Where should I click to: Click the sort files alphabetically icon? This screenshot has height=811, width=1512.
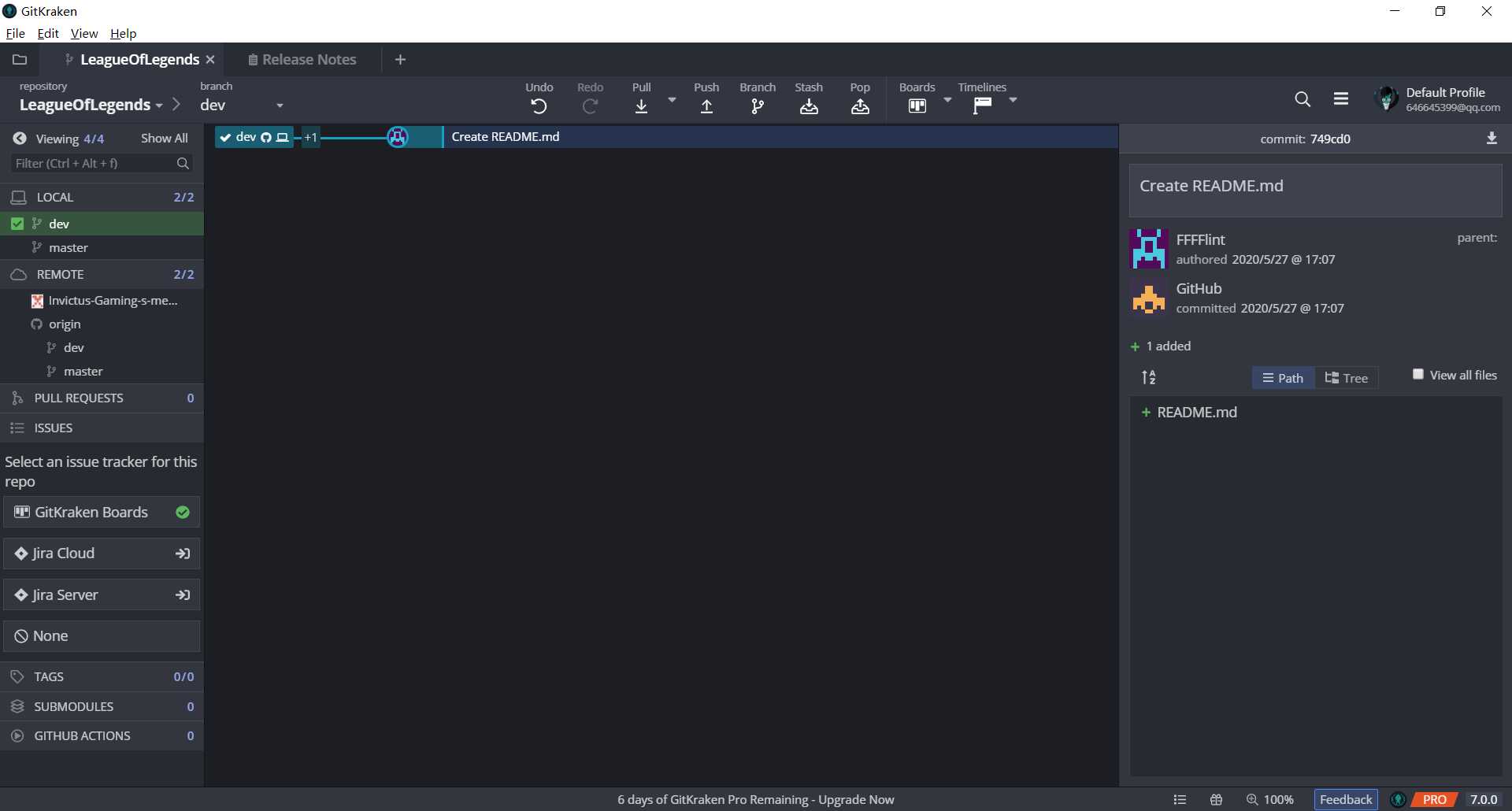click(x=1149, y=378)
